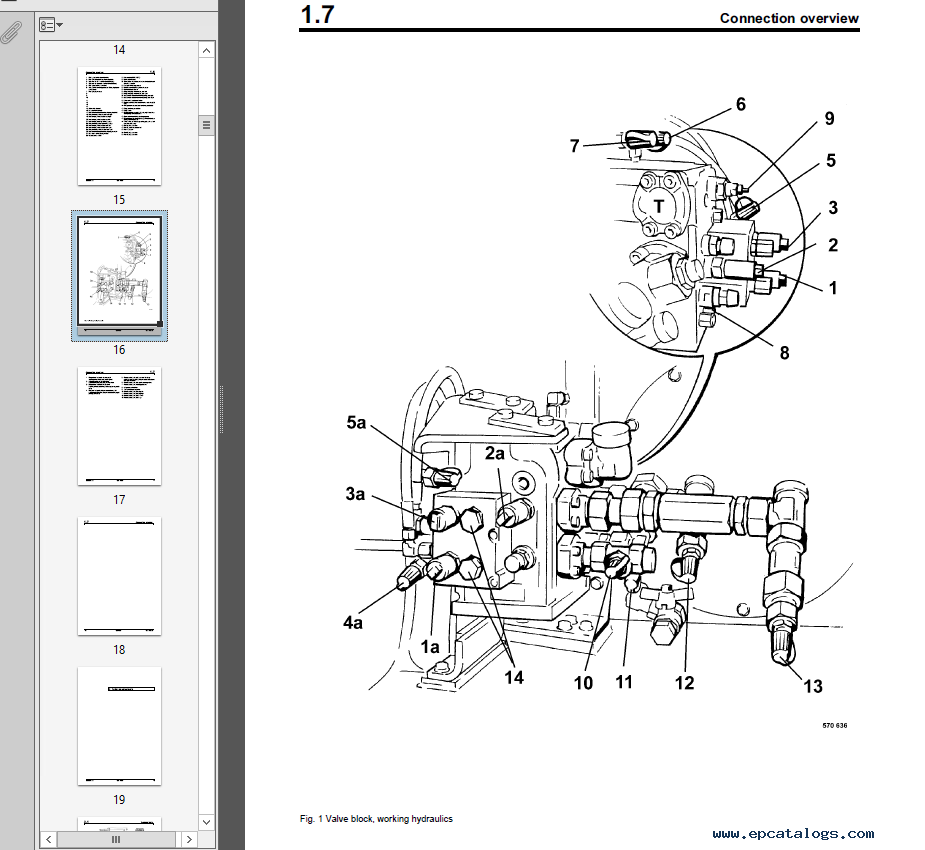Click the "T" port label on the valve

658,206
